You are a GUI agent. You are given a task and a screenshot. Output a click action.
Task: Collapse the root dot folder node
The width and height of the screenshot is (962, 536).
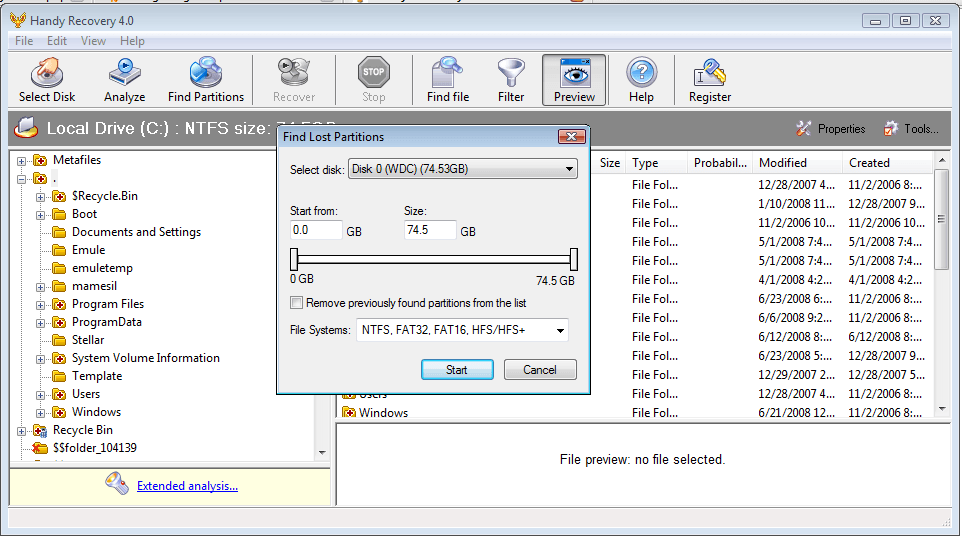coord(21,179)
